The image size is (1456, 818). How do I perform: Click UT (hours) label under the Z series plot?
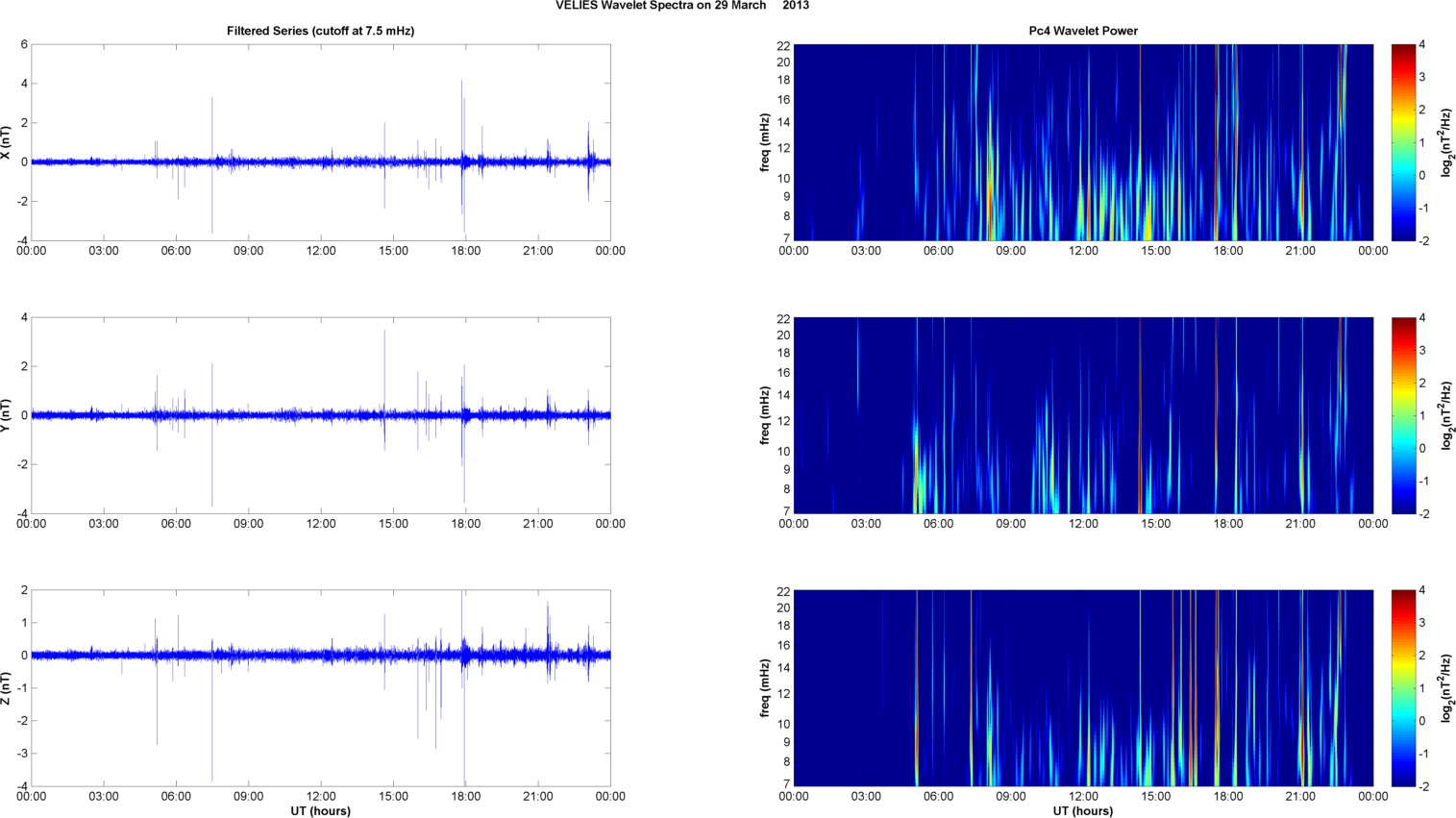click(x=320, y=811)
